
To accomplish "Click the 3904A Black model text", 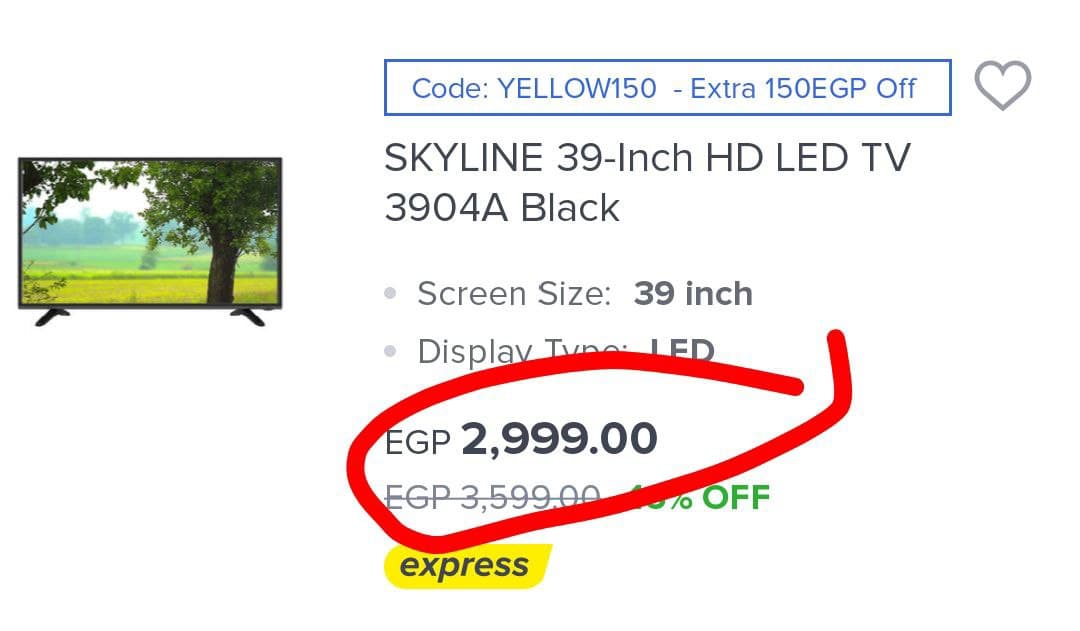I will tap(502, 208).
